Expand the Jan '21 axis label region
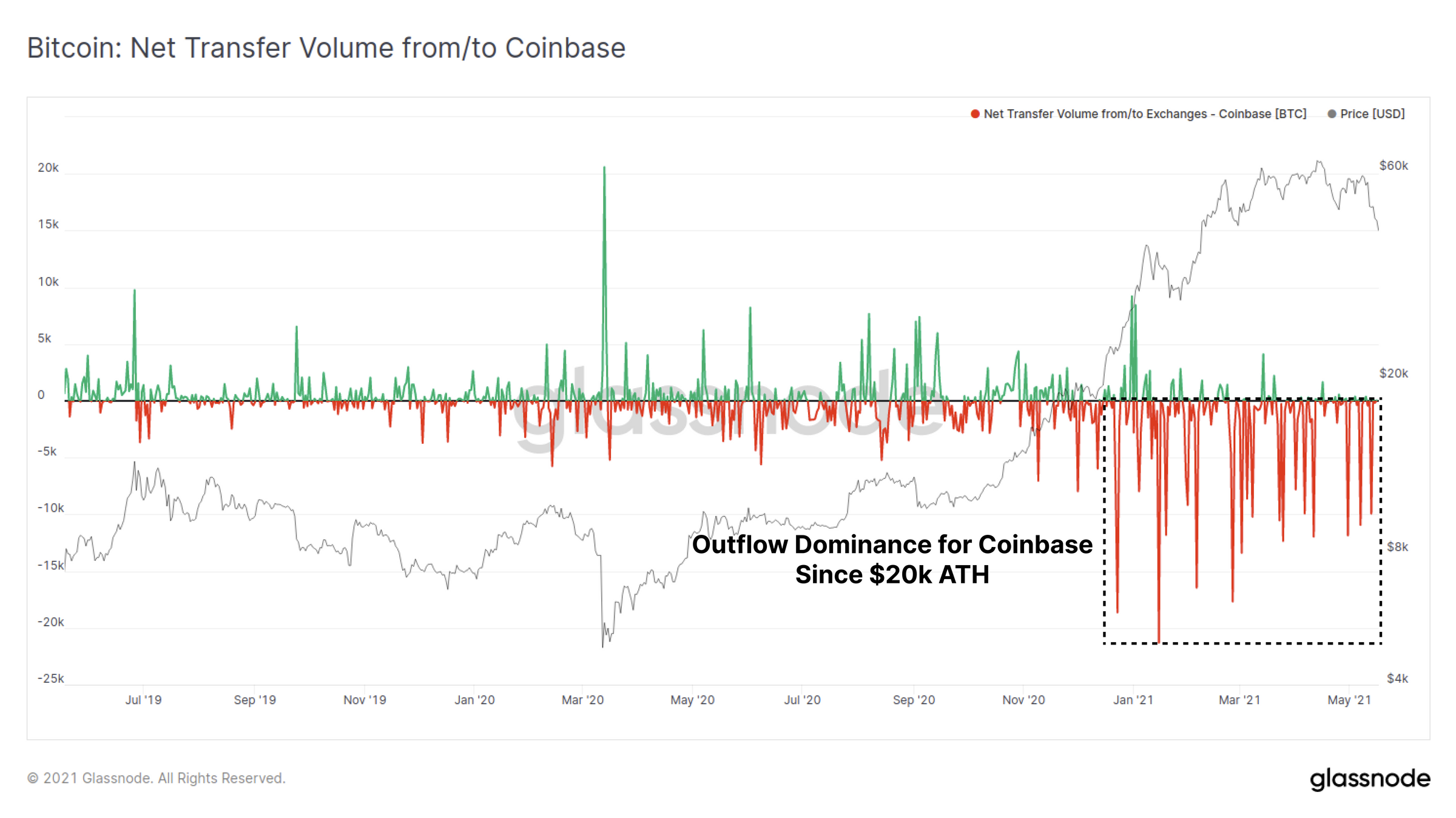 tap(1132, 699)
